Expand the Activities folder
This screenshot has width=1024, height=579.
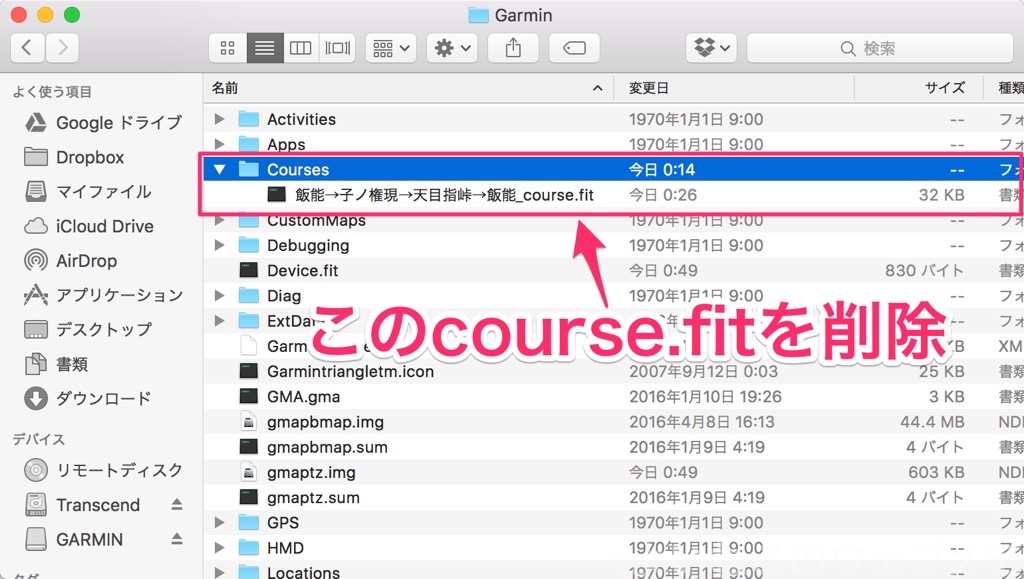pos(220,119)
